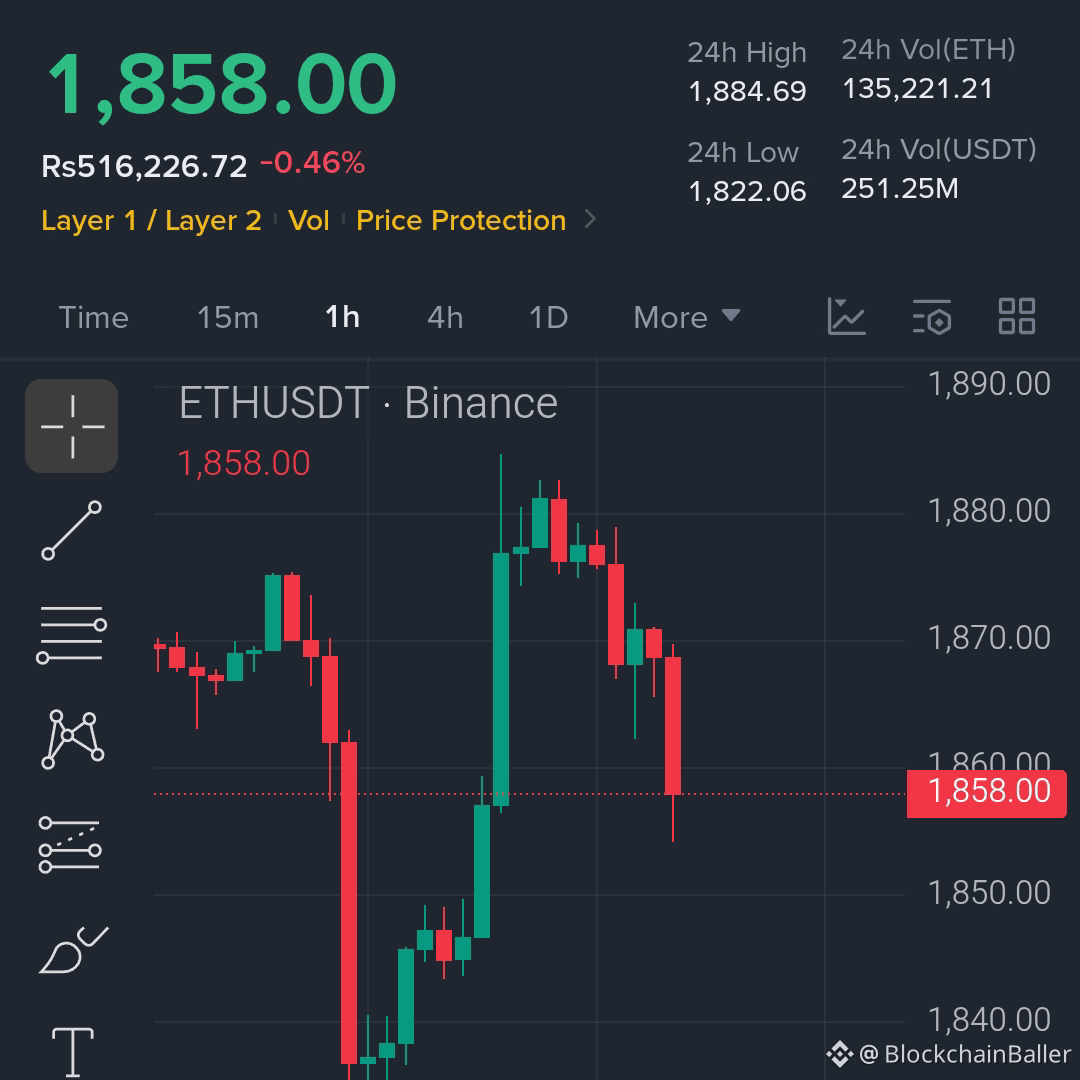Viewport: 1080px width, 1080px height.
Task: Select the text annotation tool
Action: [72, 1052]
